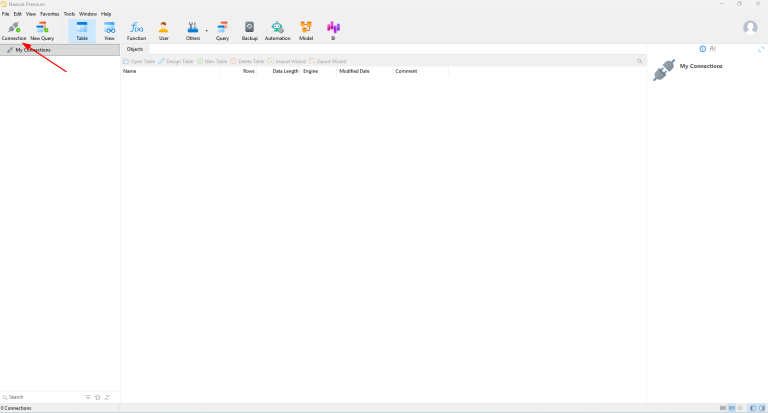The image size is (768, 413).
Task: Click the Query toolbar icon
Action: [x=222, y=30]
